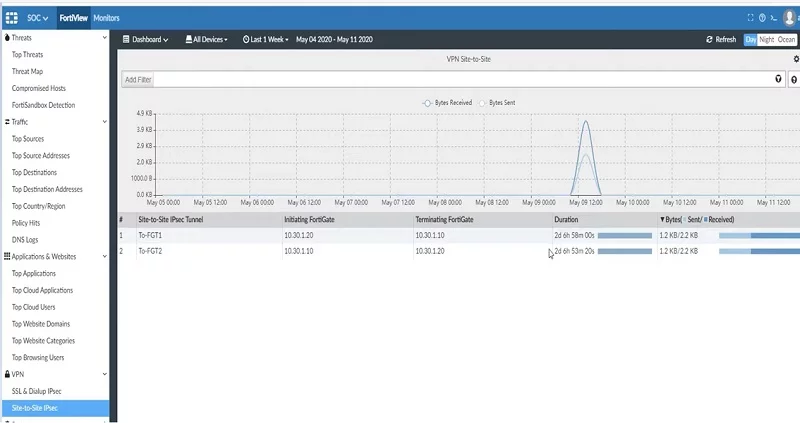The height and width of the screenshot is (423, 800).
Task: Click the settings gear in VPN Site-to-Site panel
Action: click(x=796, y=59)
